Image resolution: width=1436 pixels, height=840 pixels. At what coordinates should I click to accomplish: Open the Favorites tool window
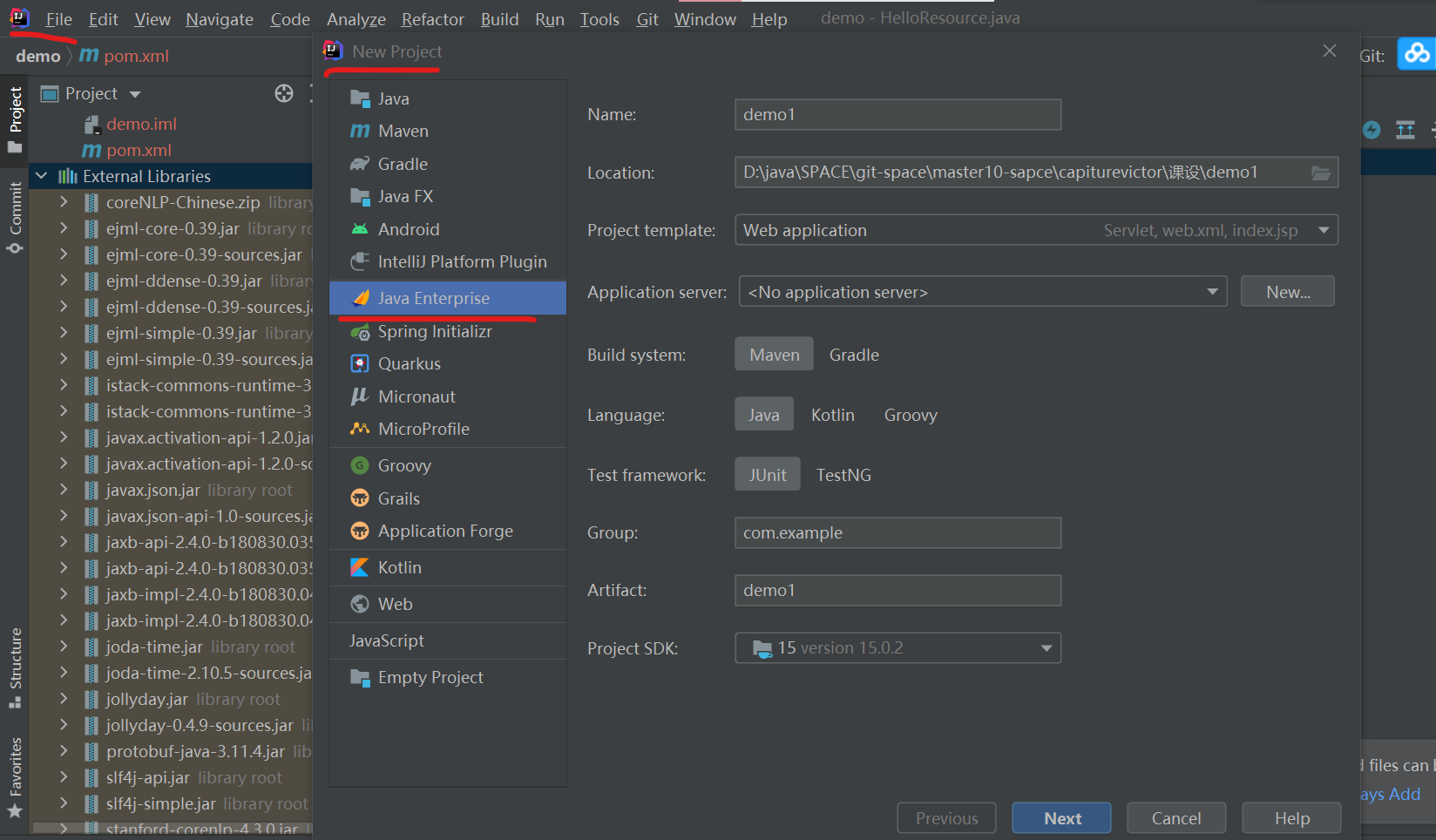(15, 777)
